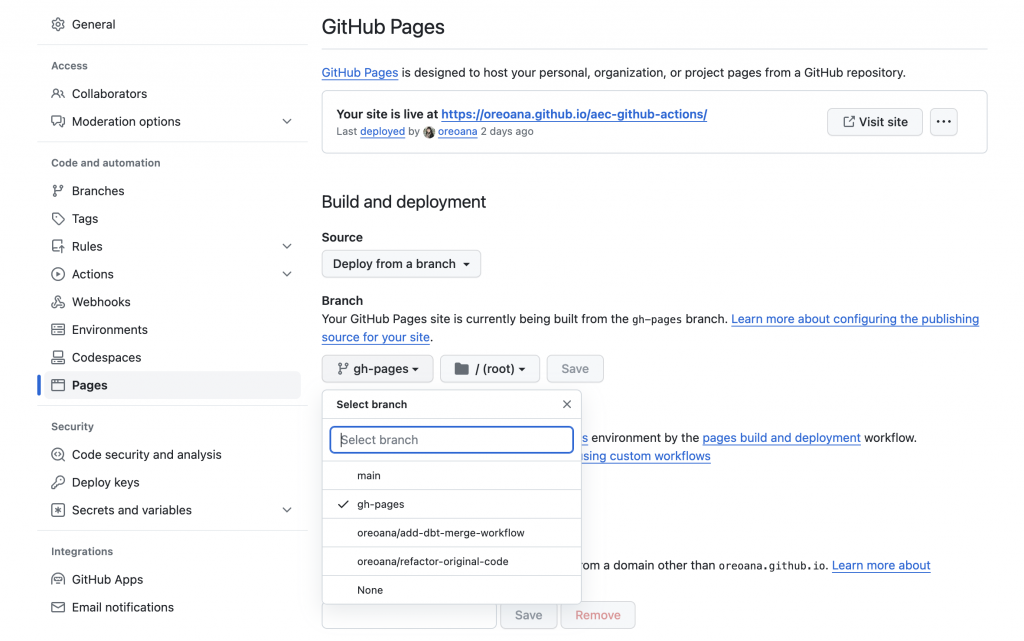Expand the Secrets and variables section
The width and height of the screenshot is (1024, 641).
pos(288,510)
